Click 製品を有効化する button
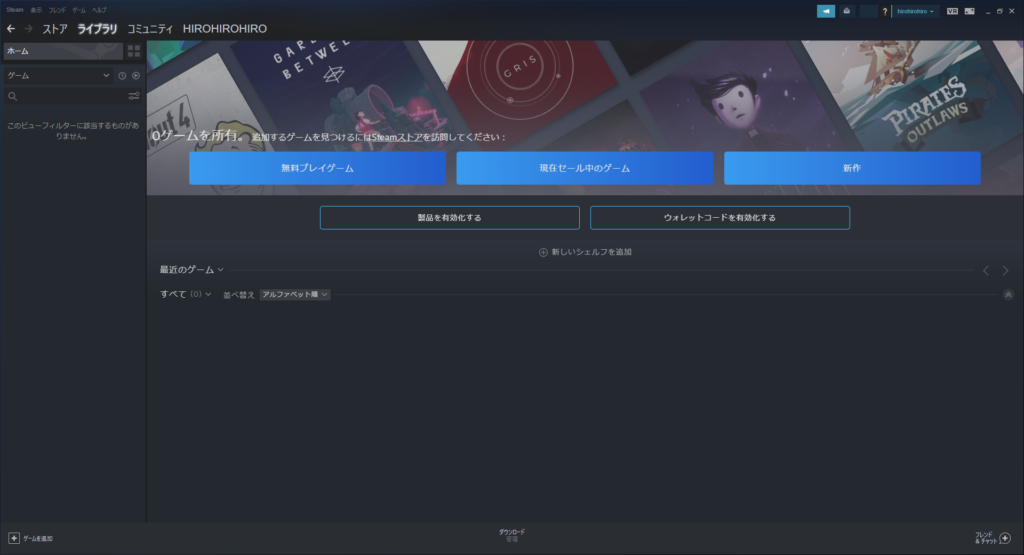The image size is (1024, 555). pyautogui.click(x=449, y=217)
